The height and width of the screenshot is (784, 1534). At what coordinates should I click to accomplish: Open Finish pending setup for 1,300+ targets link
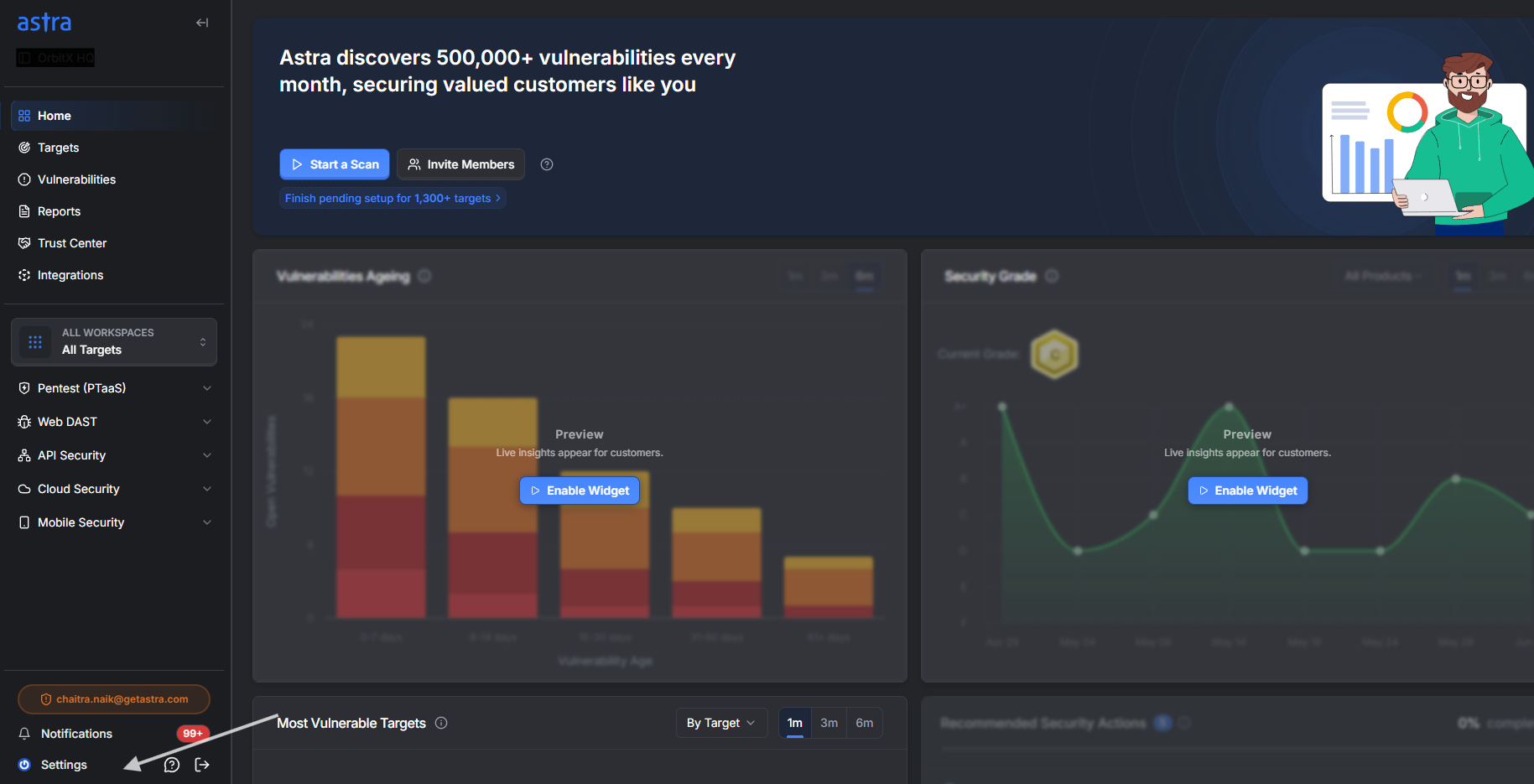393,199
